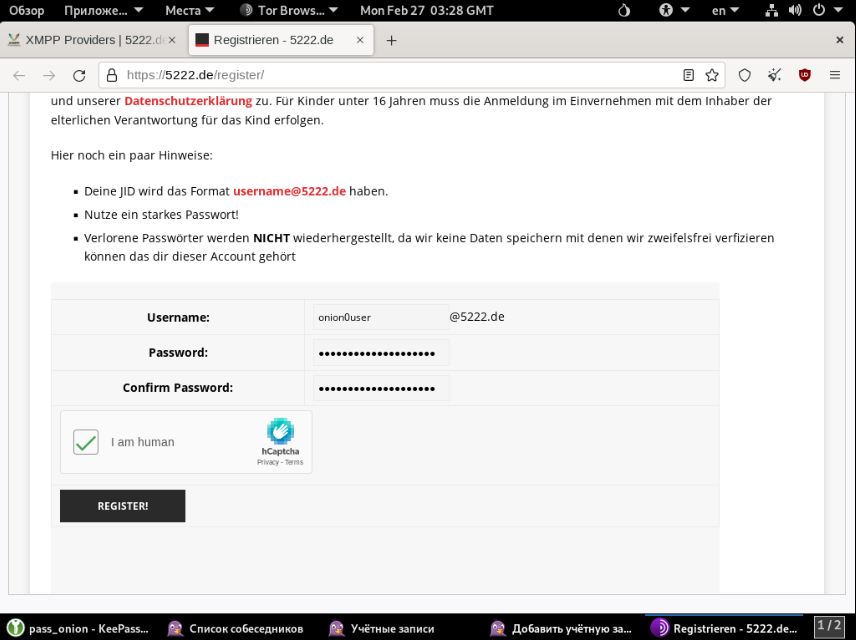This screenshot has height=640, width=856.
Task: Toggle the "I am human" hCaptcha checkbox
Action: pyautogui.click(x=86, y=442)
